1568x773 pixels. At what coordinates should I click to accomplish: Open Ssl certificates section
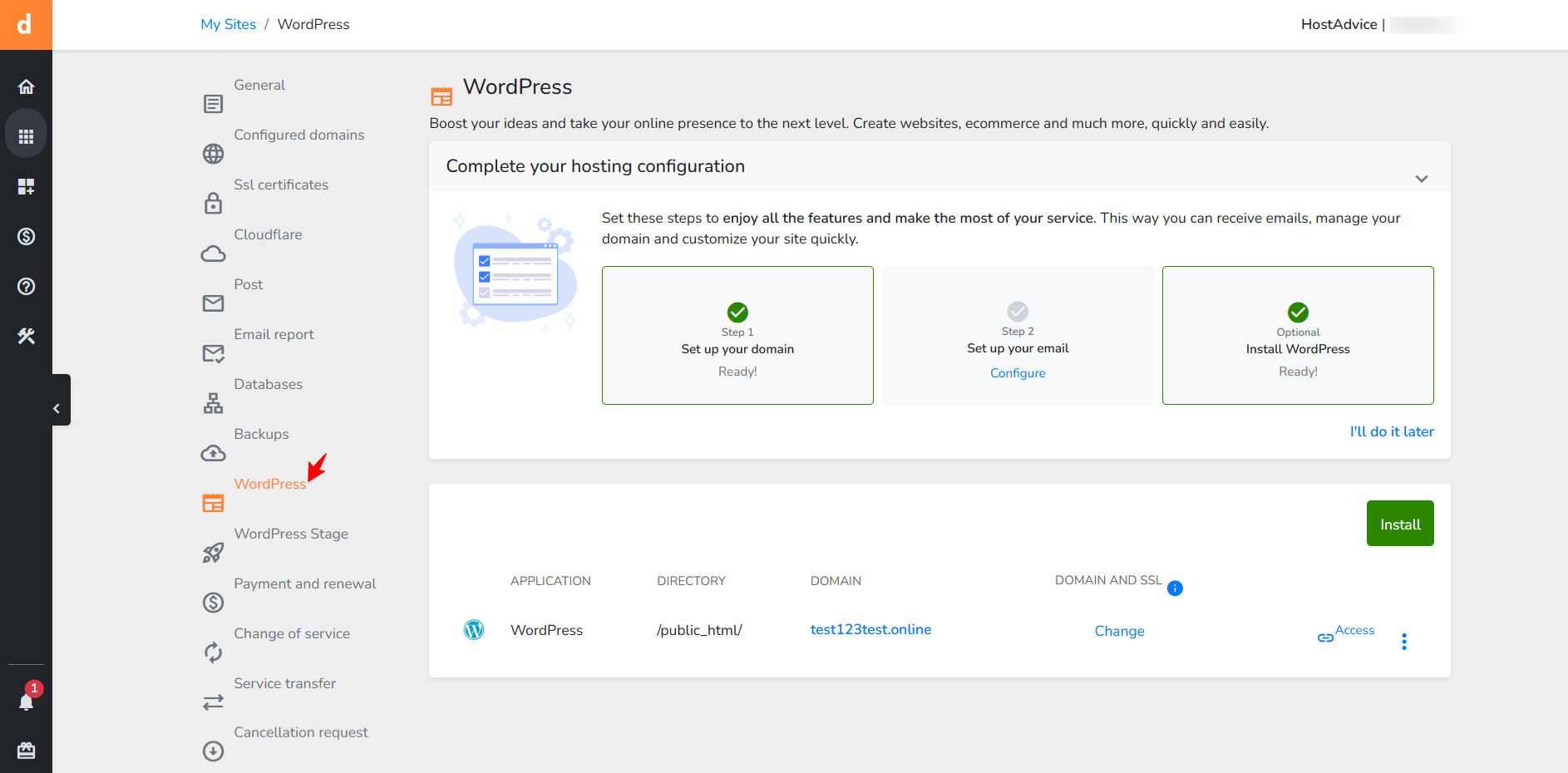(x=281, y=185)
